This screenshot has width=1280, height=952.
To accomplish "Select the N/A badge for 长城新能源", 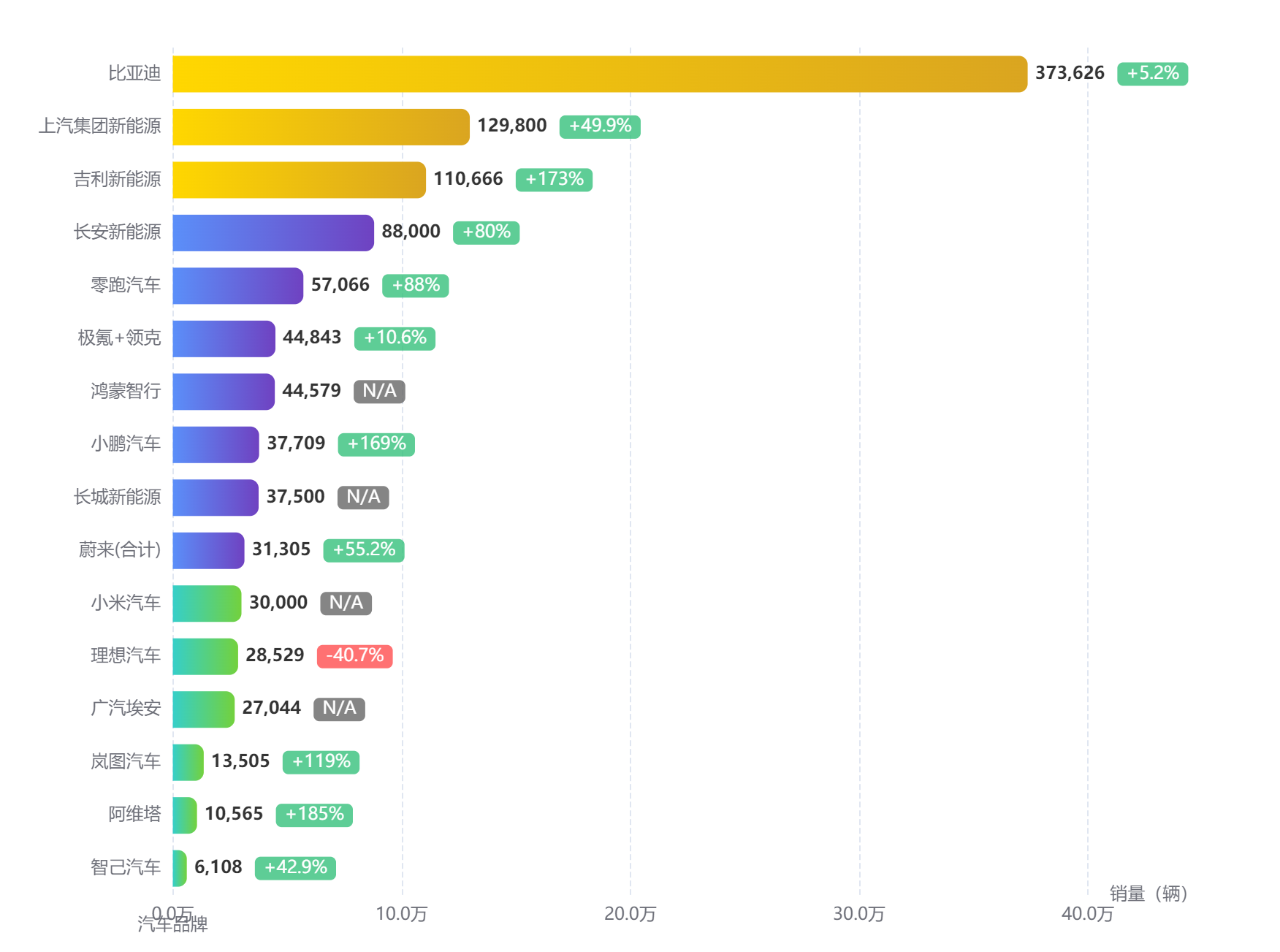I will pos(363,497).
